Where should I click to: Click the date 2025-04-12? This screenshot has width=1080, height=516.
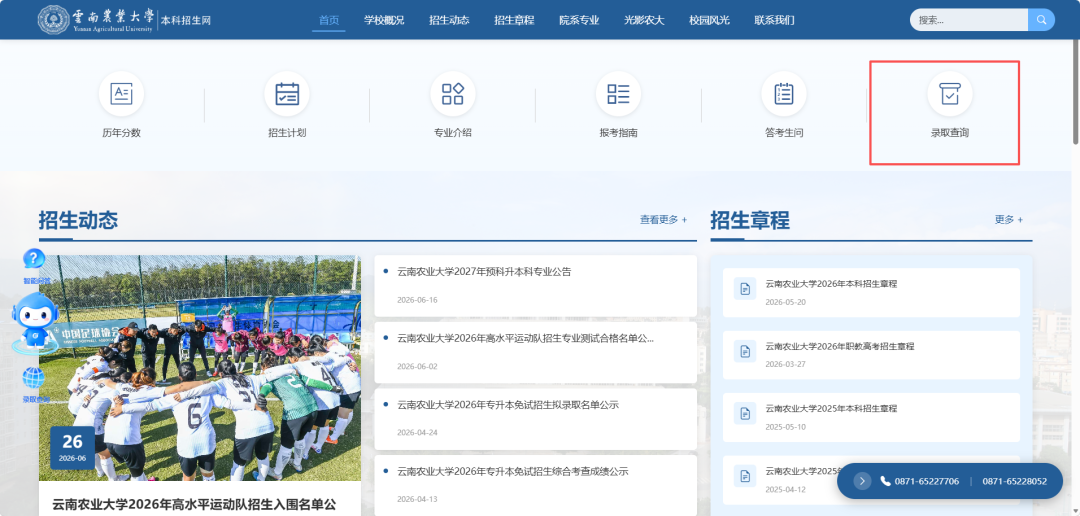coord(785,489)
